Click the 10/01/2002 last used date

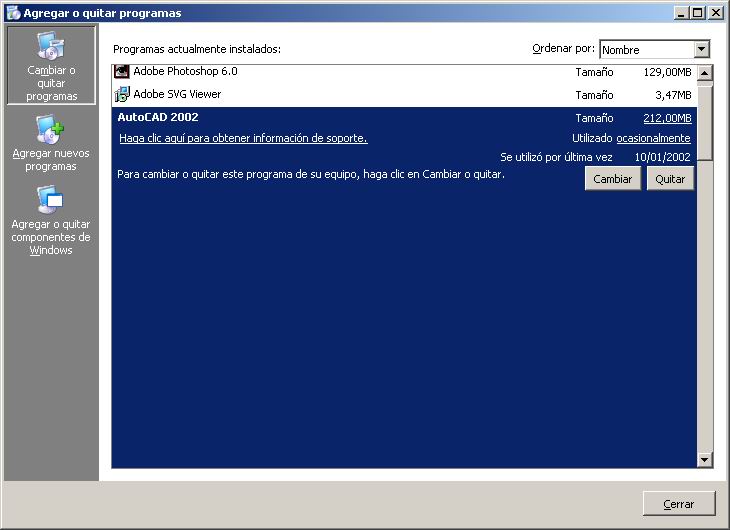(662, 157)
